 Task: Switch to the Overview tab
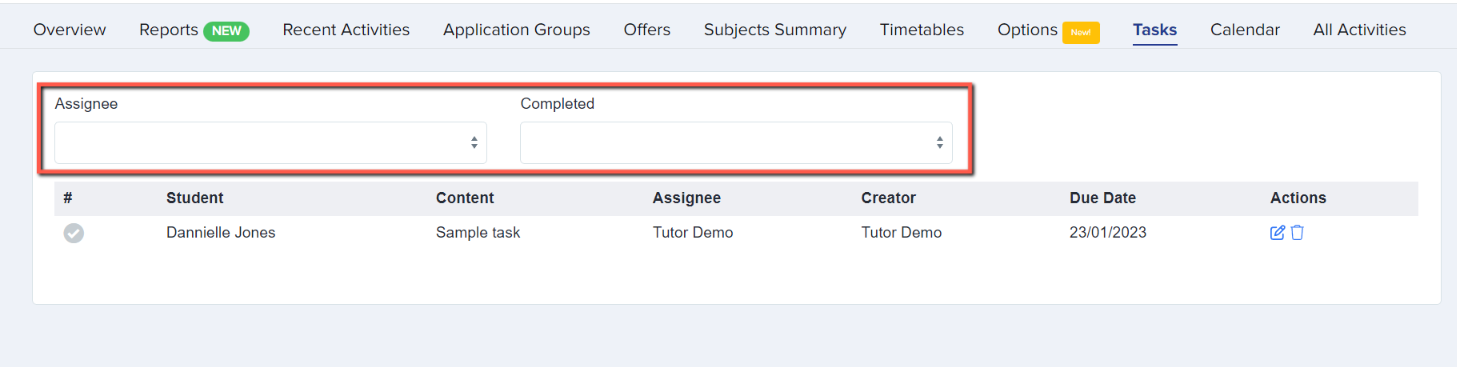(70, 30)
